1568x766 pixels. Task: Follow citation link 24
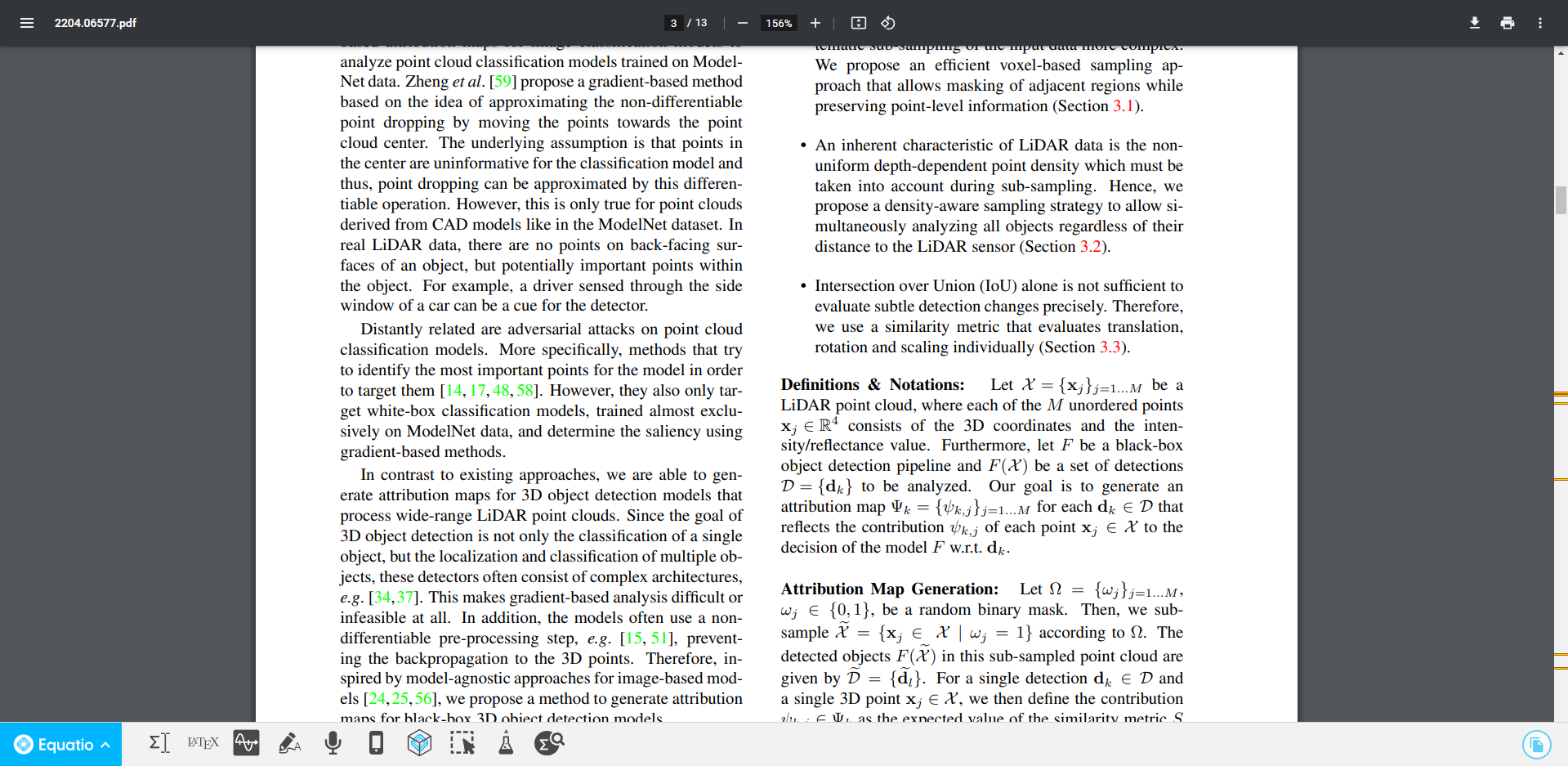click(377, 699)
